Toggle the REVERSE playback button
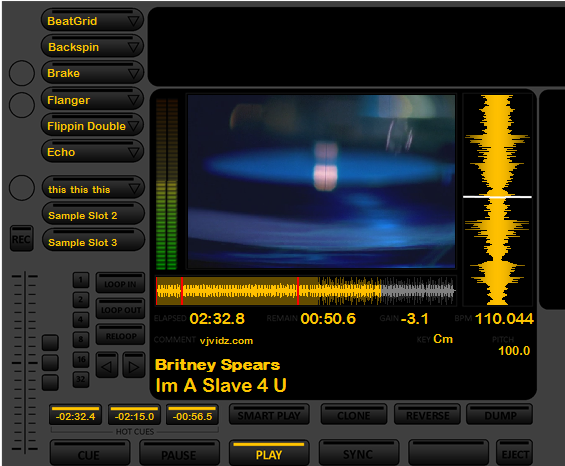This screenshot has width=565, height=466. tap(427, 414)
